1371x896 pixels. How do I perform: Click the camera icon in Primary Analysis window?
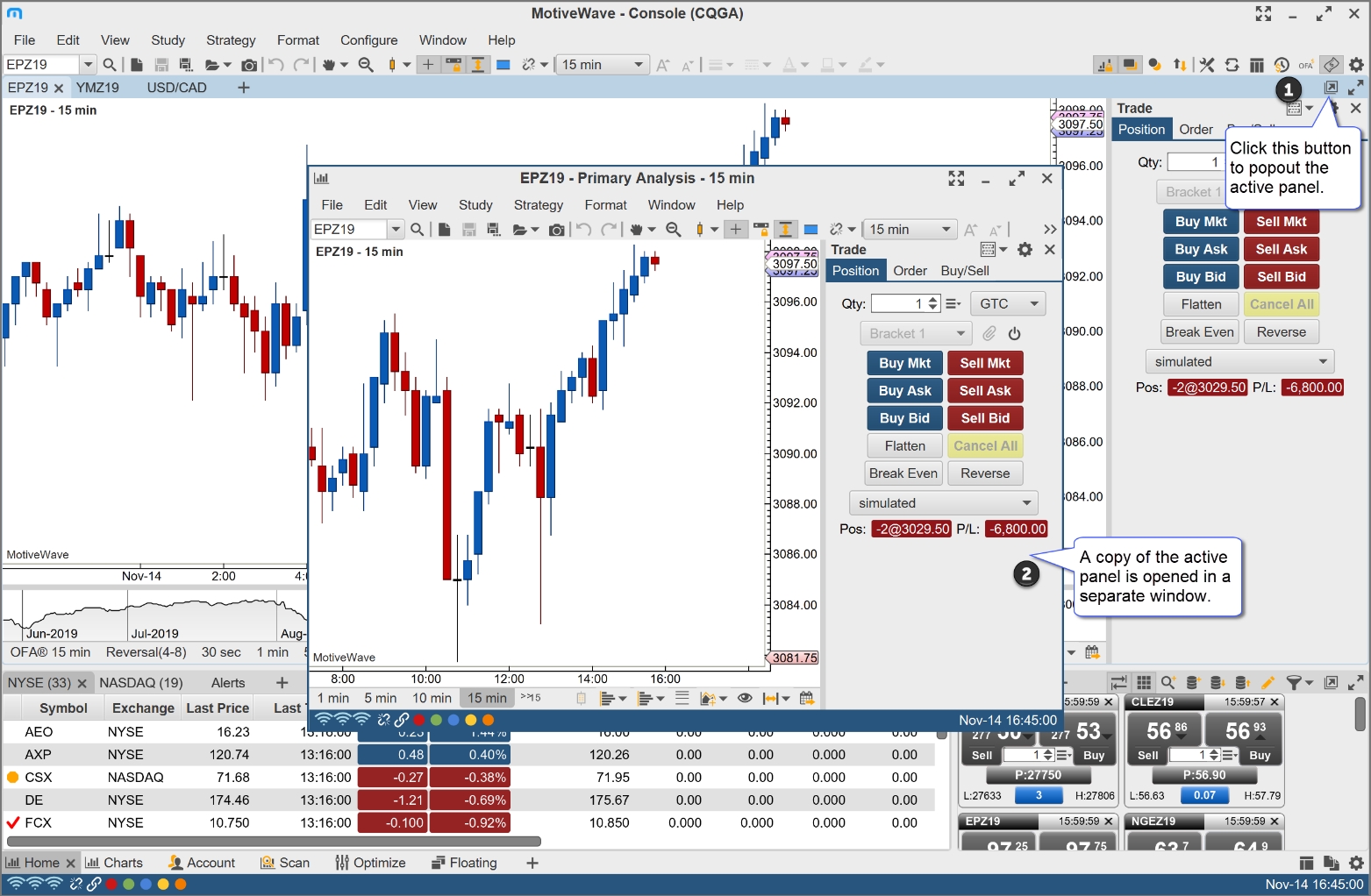tap(556, 230)
